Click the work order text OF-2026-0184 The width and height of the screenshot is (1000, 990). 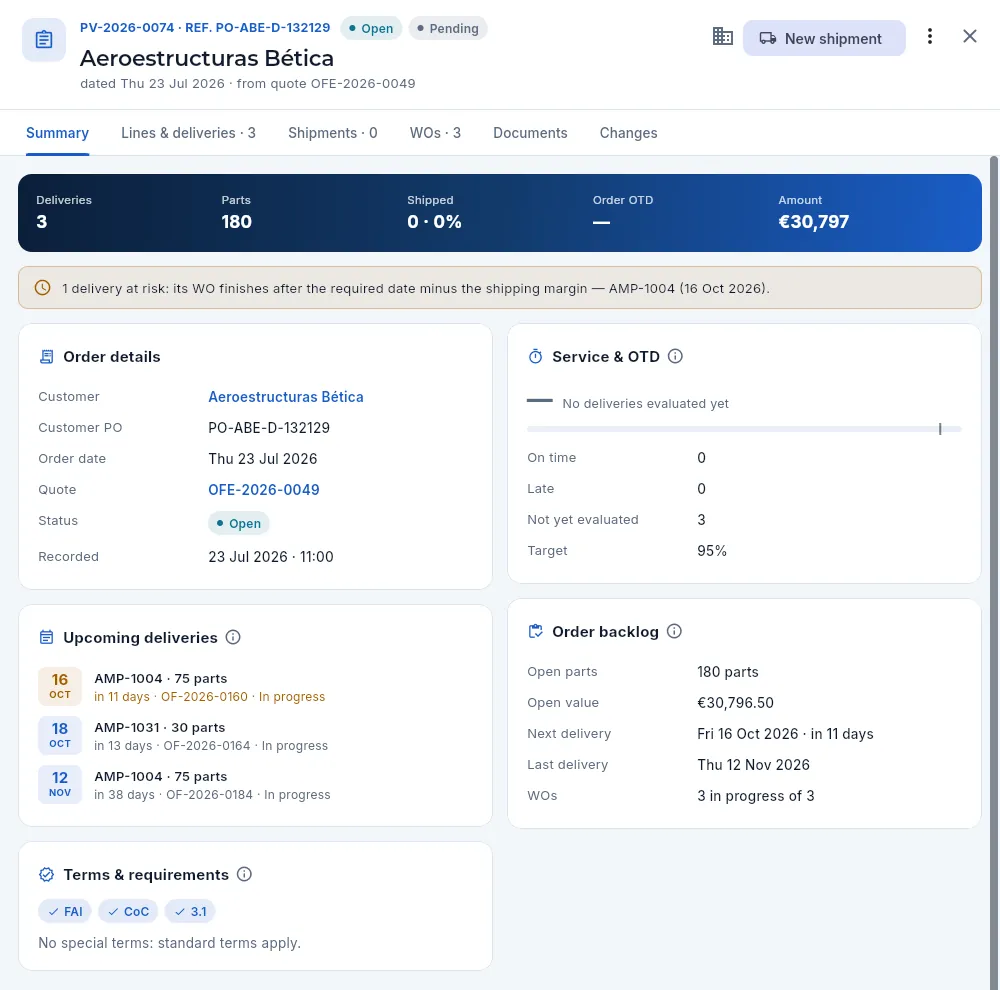209,795
